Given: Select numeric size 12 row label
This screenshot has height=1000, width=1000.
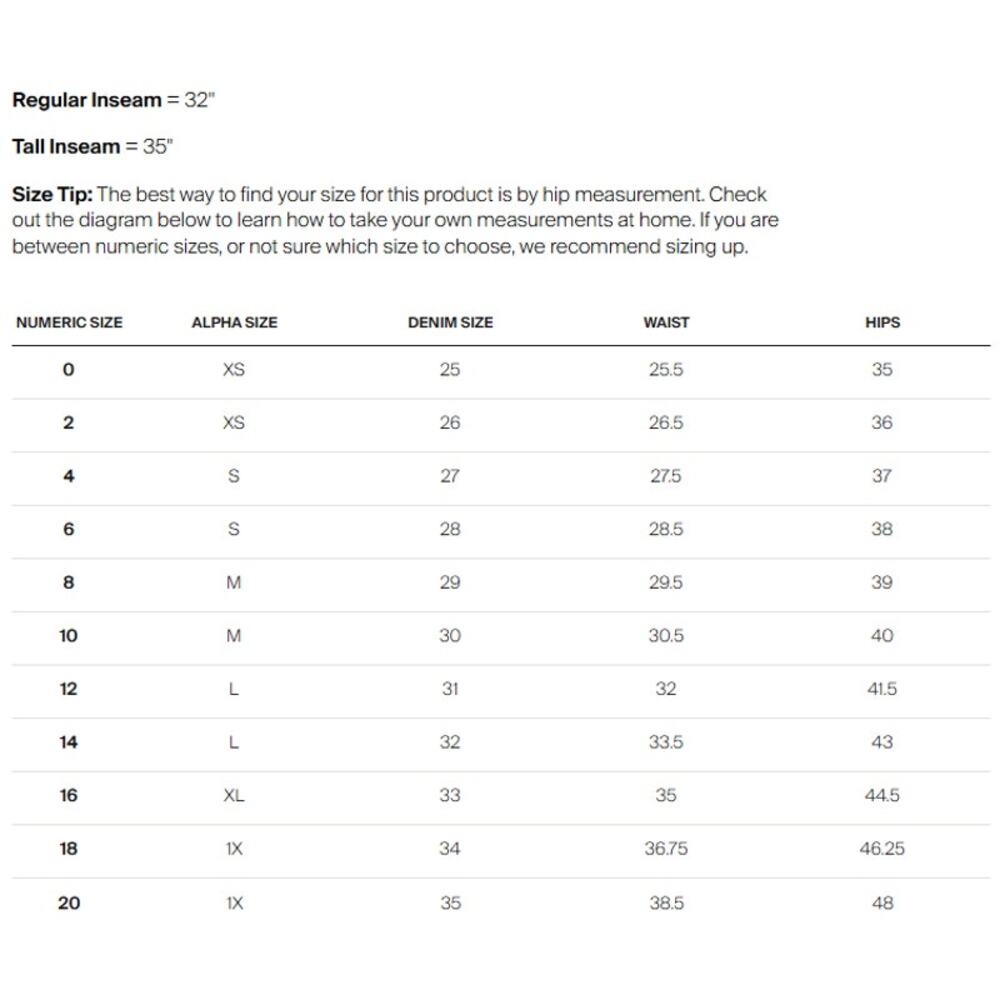Looking at the screenshot, I should click(x=68, y=689).
